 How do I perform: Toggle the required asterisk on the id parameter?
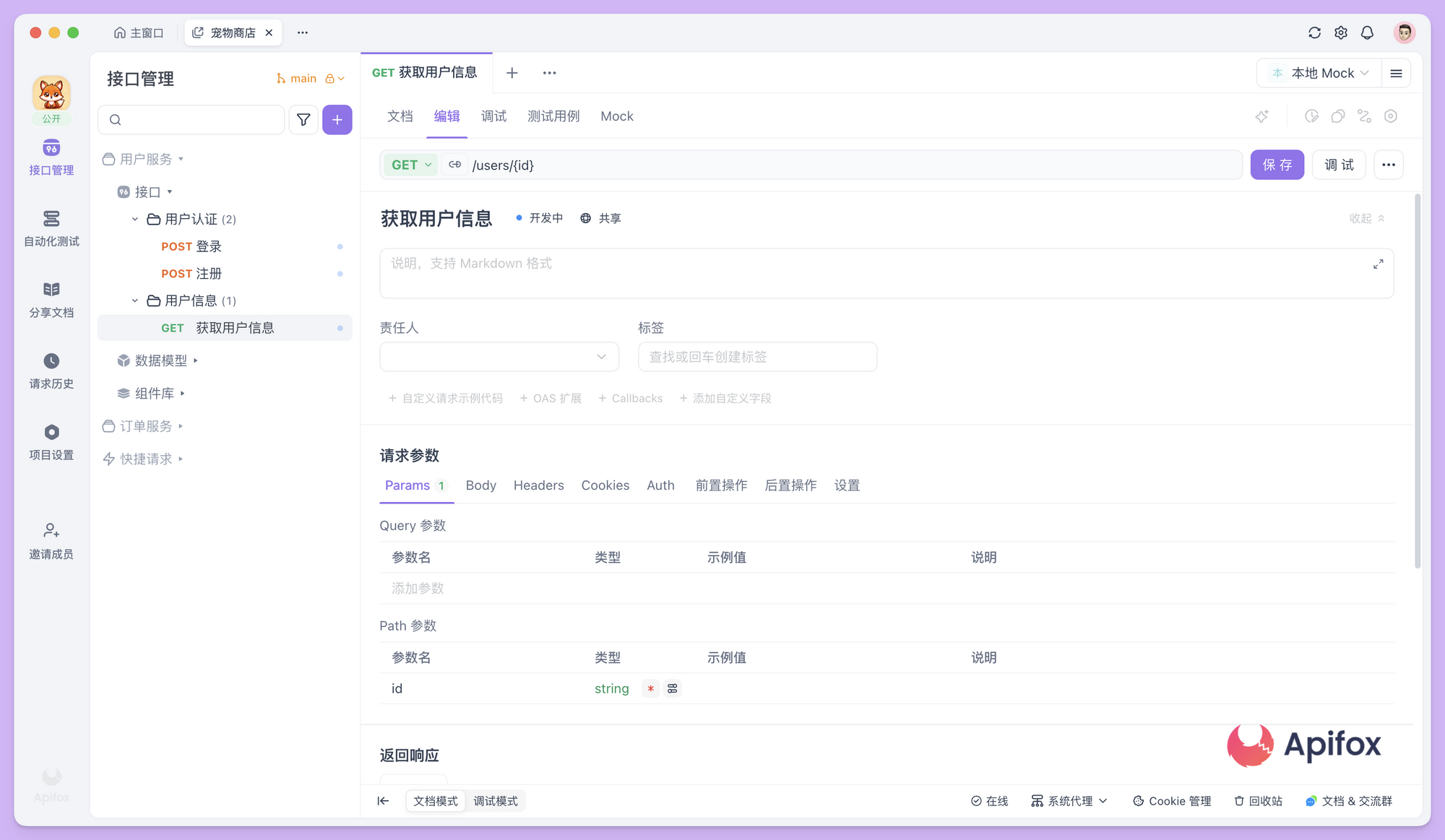click(650, 688)
